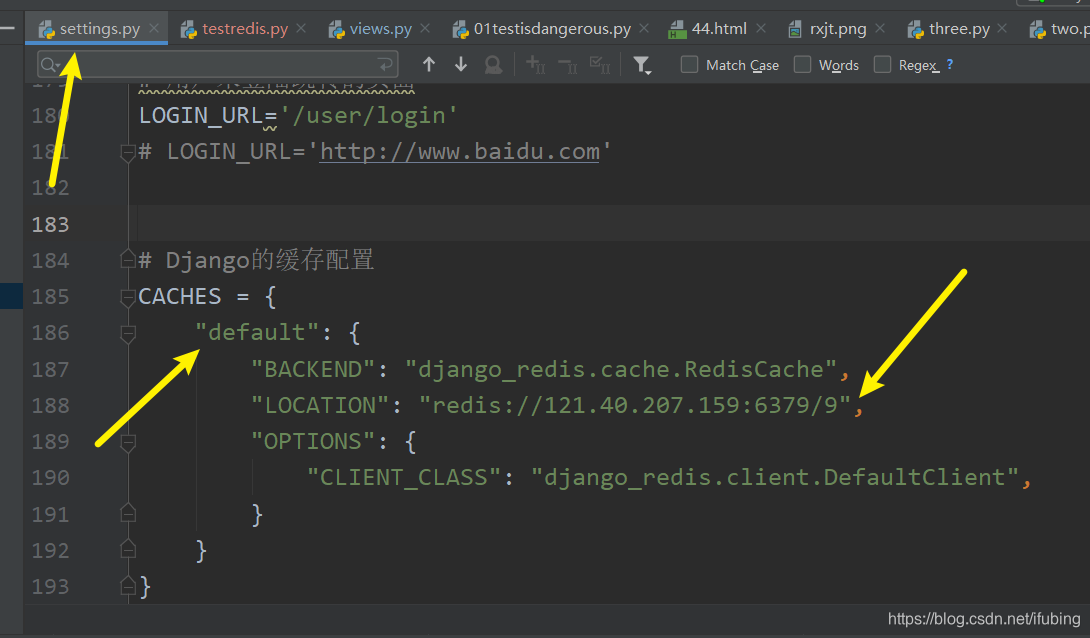Collapse the "OPTIONS" dict at line 189
Screen dimensions: 1090x638
128,441
